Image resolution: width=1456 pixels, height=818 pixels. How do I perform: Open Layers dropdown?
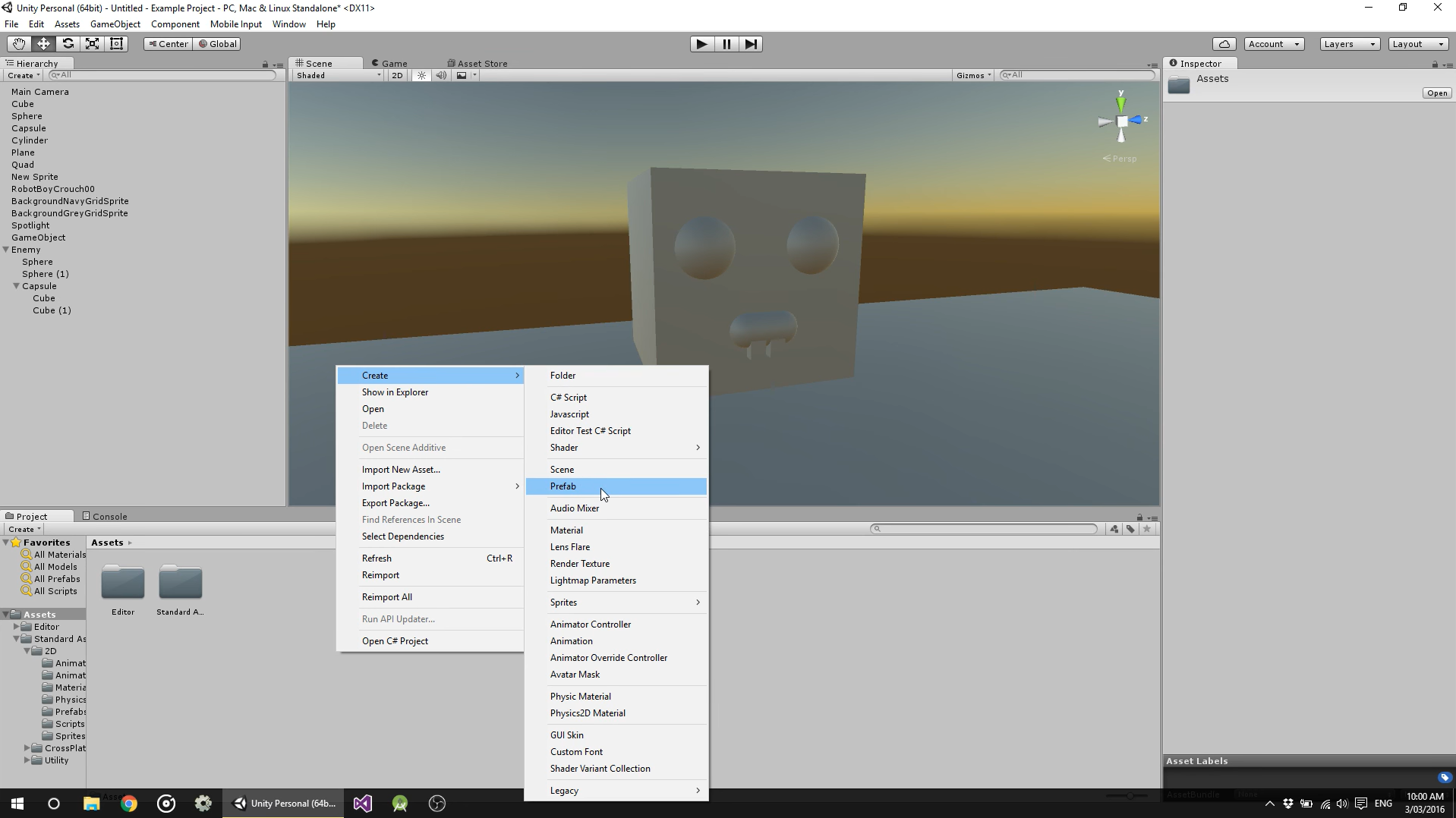(1349, 44)
